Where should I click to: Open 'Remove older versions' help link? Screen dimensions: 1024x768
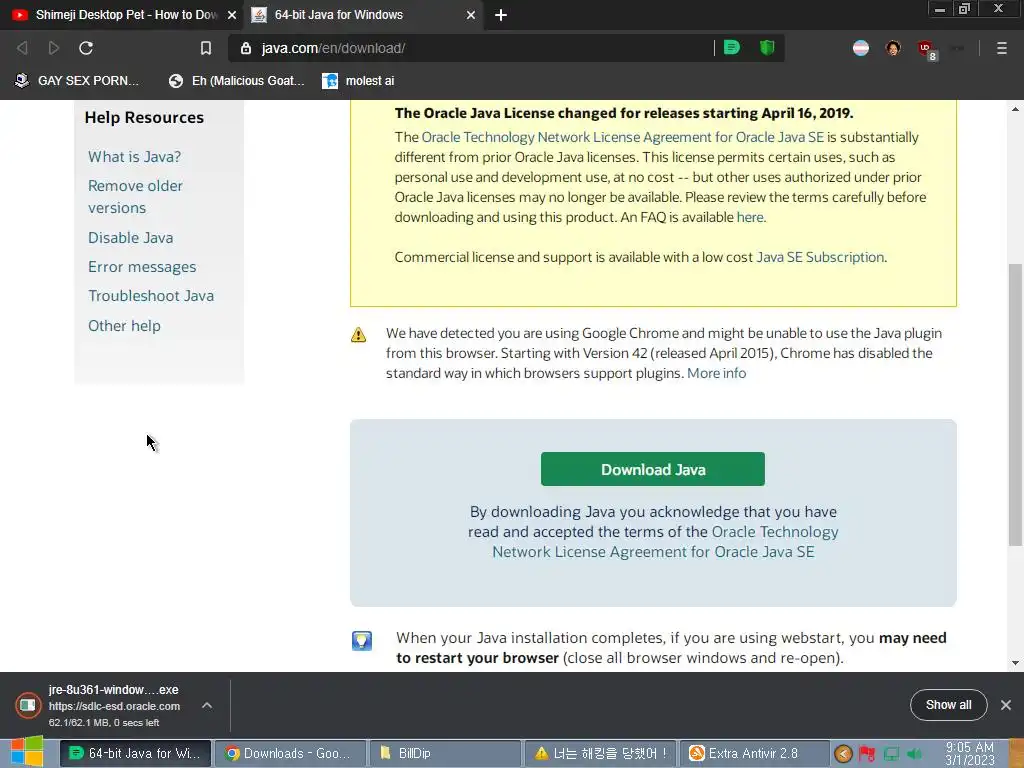135,197
